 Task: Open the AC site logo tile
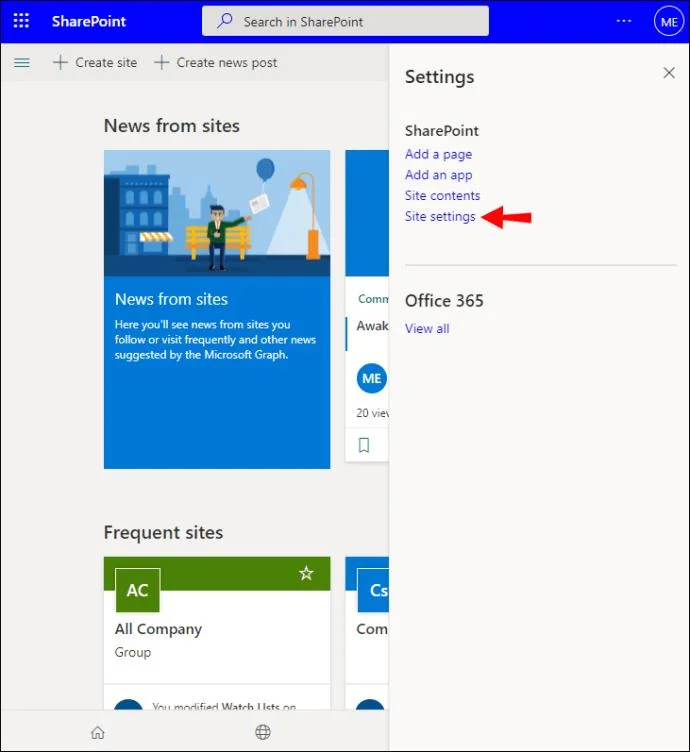coord(138,590)
